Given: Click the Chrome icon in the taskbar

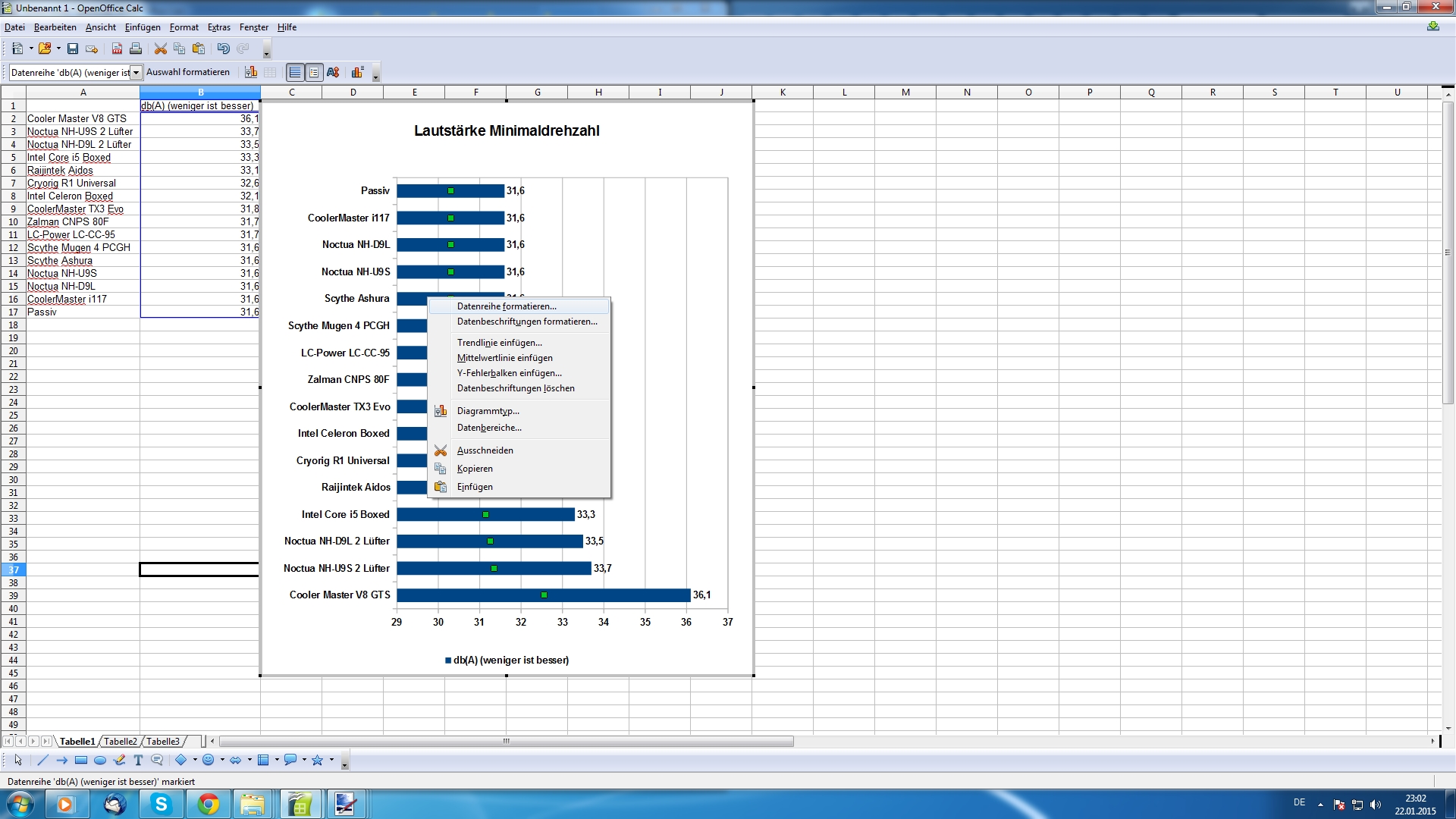Looking at the screenshot, I should pos(208,805).
